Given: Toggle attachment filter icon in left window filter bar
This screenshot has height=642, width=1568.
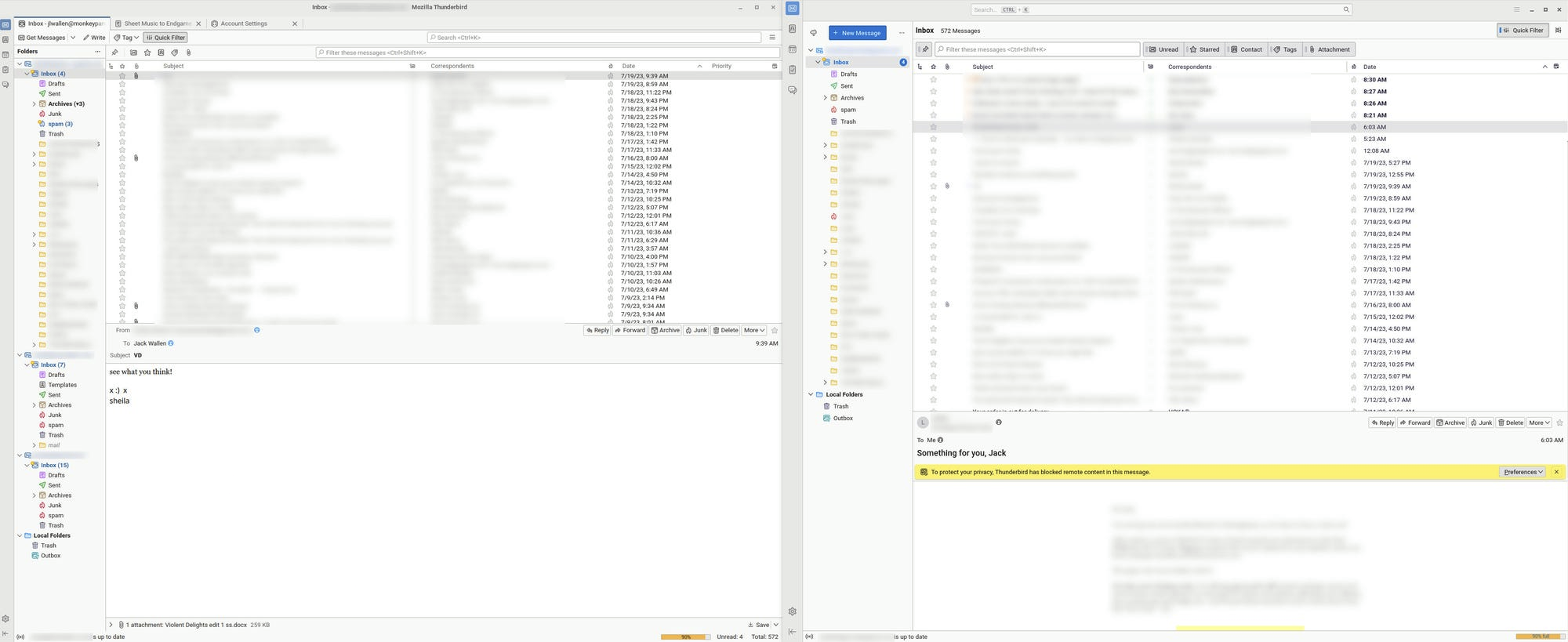Looking at the screenshot, I should 188,53.
